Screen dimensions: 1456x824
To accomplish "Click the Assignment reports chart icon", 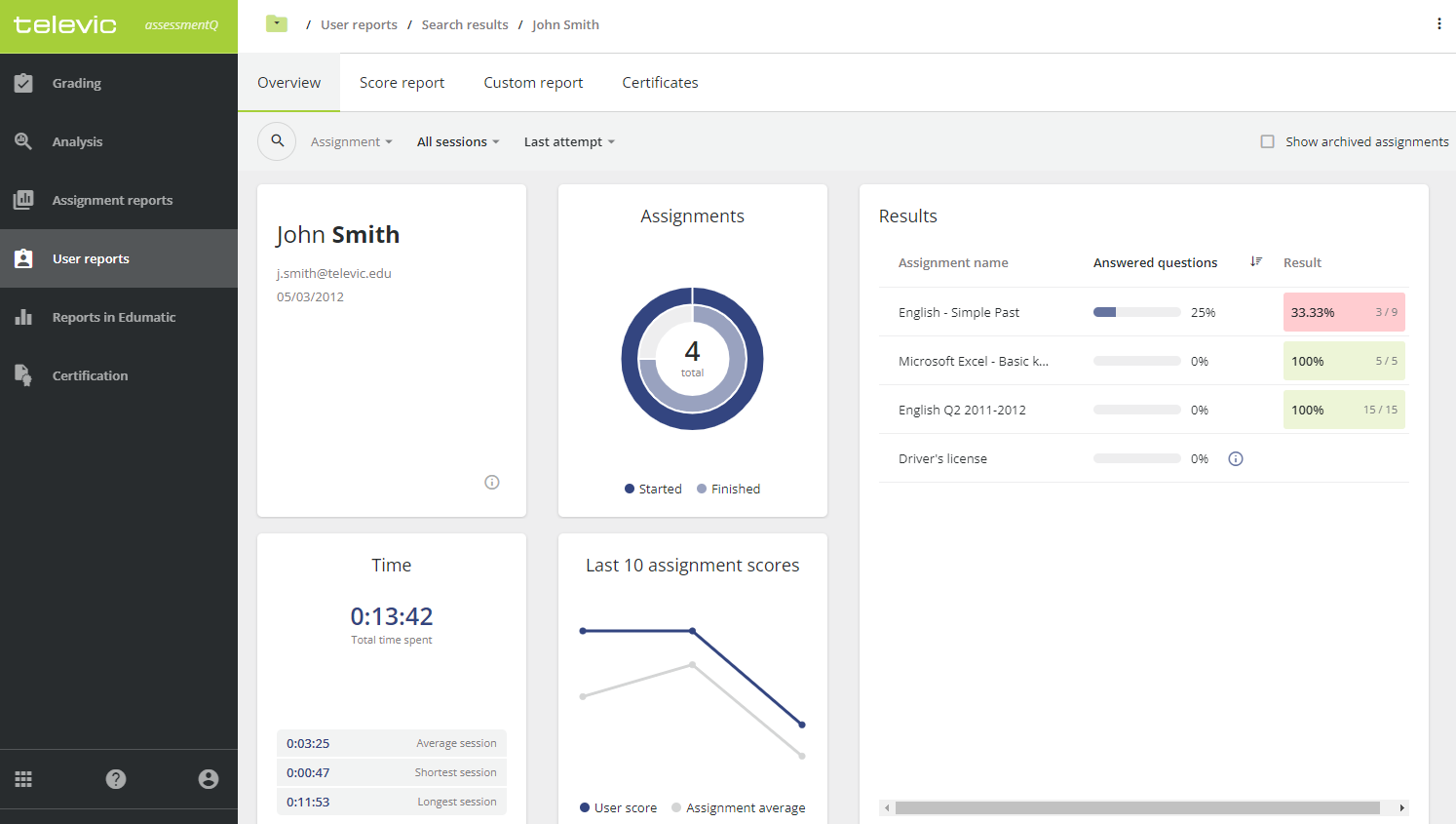I will click(x=23, y=200).
